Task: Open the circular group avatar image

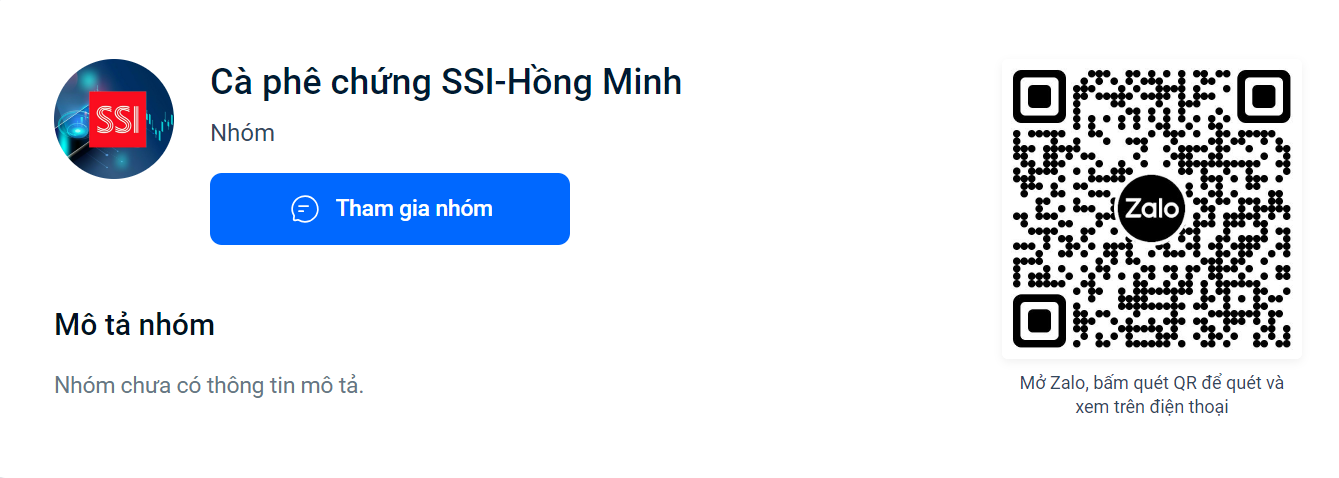Action: pos(114,119)
